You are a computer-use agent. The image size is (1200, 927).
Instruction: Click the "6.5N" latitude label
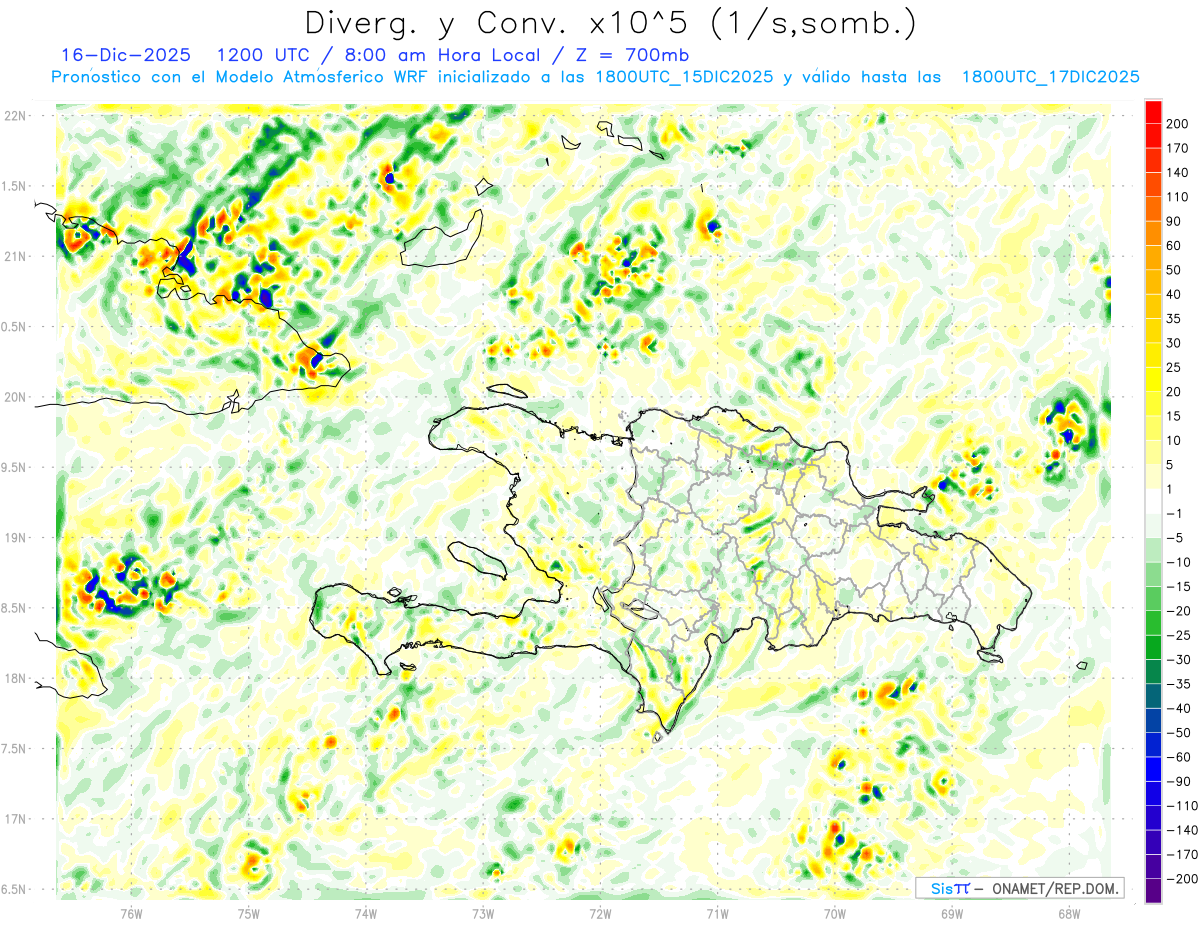point(15,890)
